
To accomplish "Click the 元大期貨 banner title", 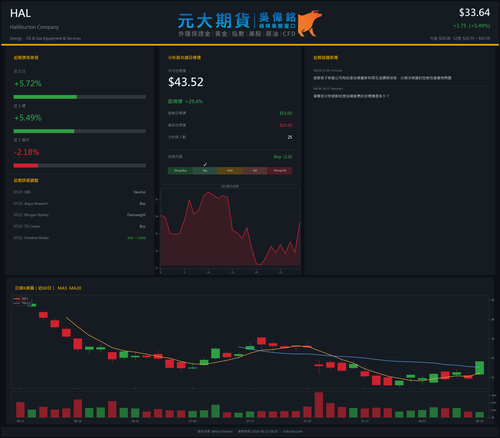I will point(214,21).
